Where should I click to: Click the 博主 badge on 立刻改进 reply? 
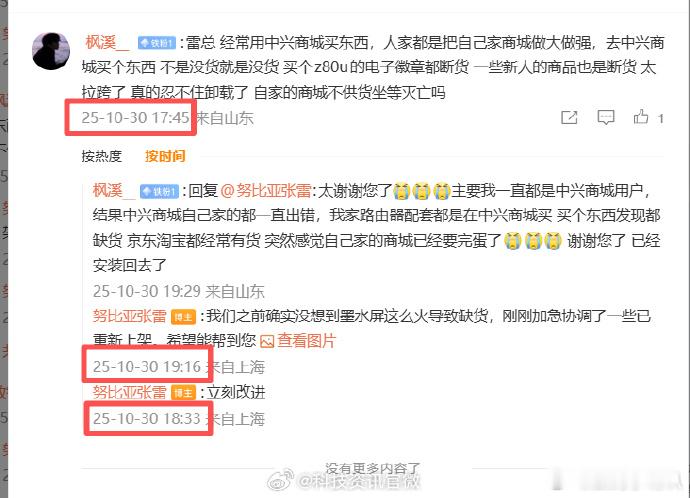click(183, 392)
